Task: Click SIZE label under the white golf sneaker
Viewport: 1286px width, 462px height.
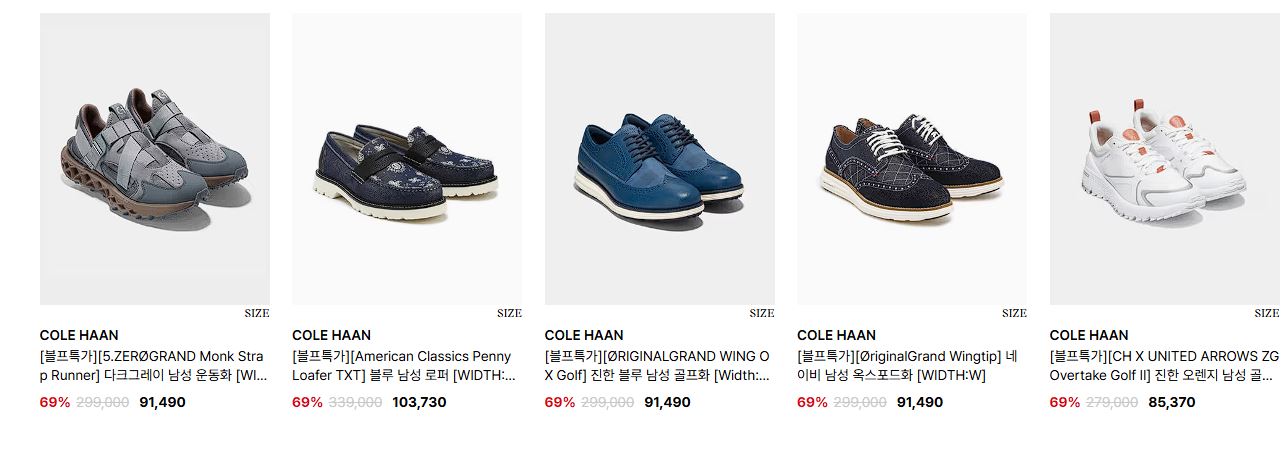Action: tap(1267, 313)
